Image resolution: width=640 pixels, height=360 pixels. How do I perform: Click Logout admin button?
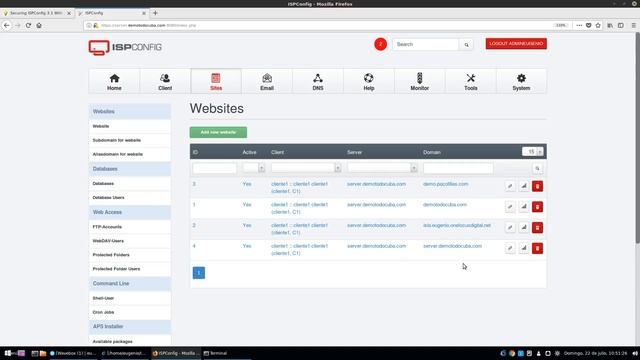[x=516, y=44]
